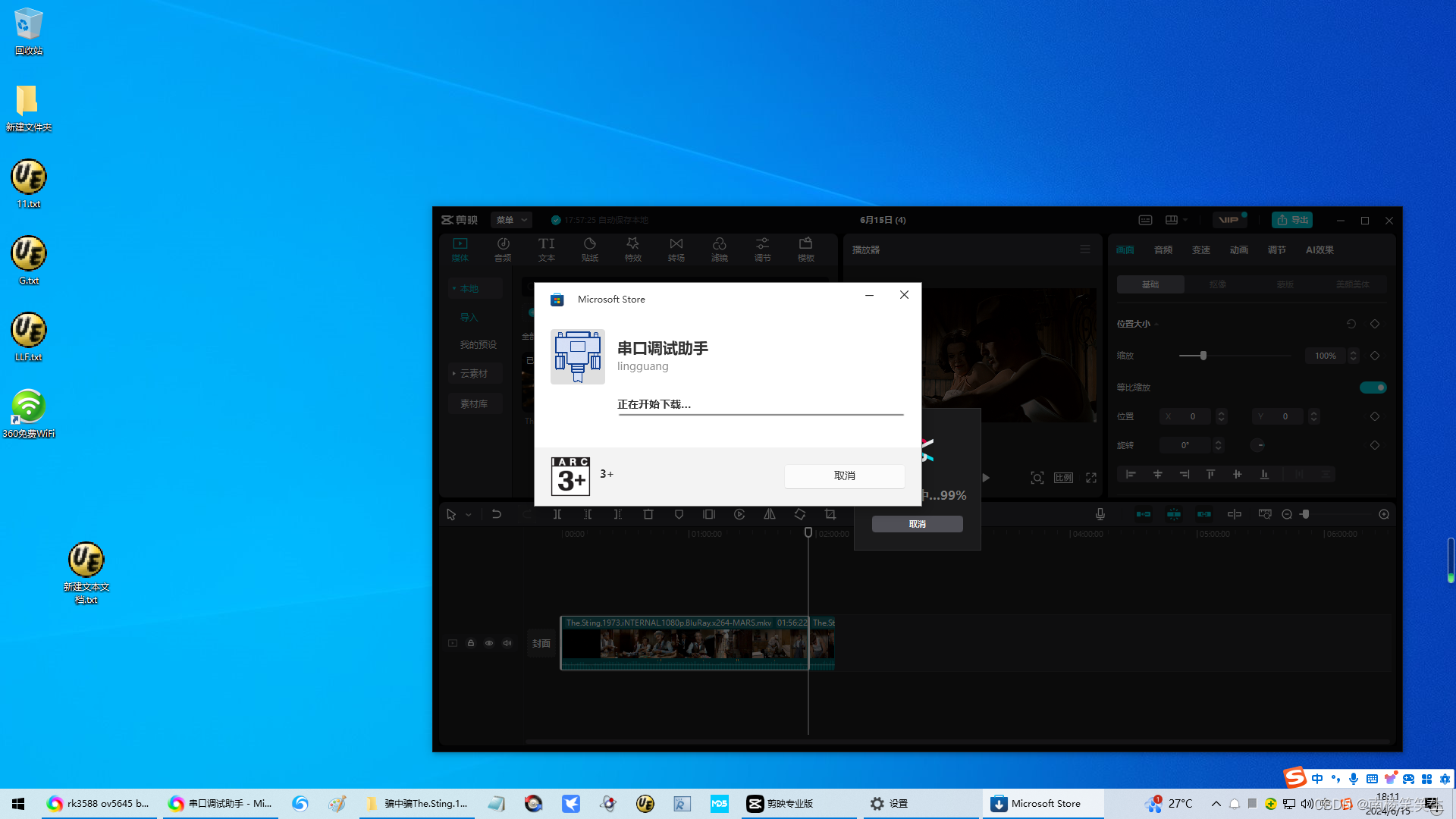Click 导入 in JianYing media sidebar
1456x819 pixels.
[469, 317]
